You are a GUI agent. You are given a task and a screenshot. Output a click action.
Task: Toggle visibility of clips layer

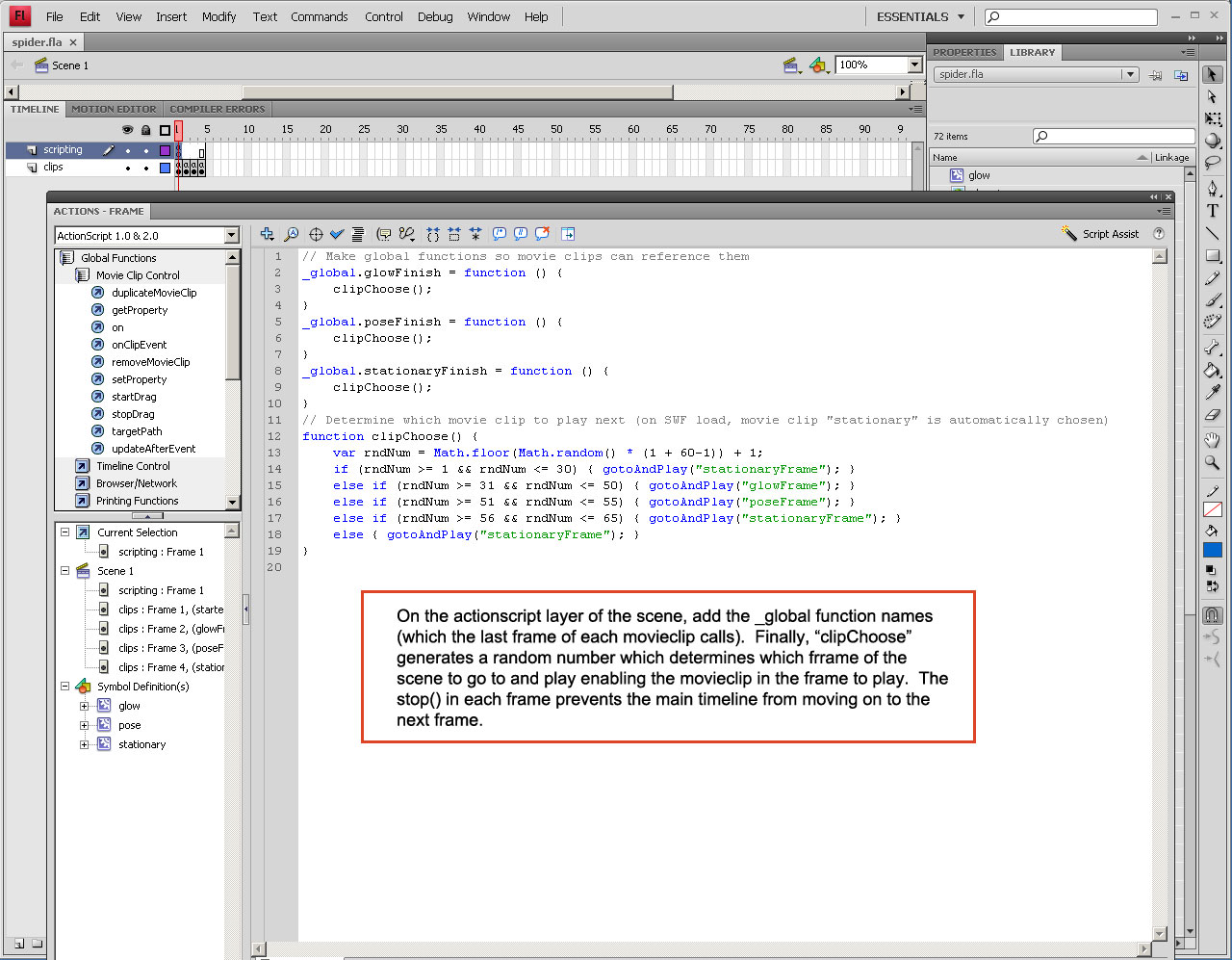click(127, 168)
